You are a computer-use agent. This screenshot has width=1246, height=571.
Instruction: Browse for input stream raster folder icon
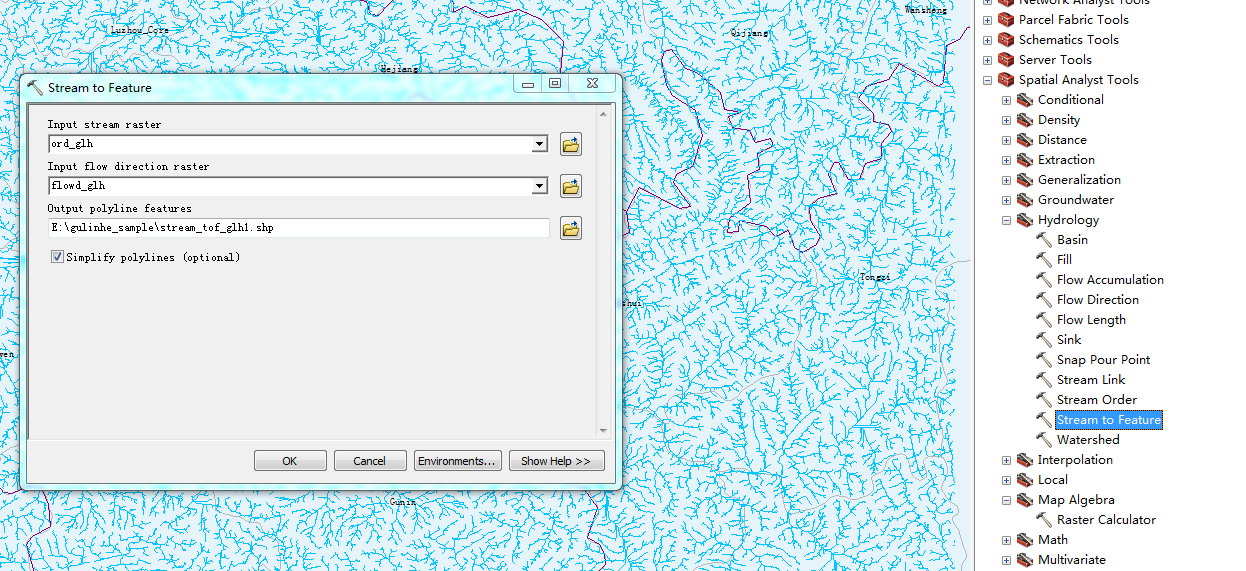pyautogui.click(x=571, y=144)
